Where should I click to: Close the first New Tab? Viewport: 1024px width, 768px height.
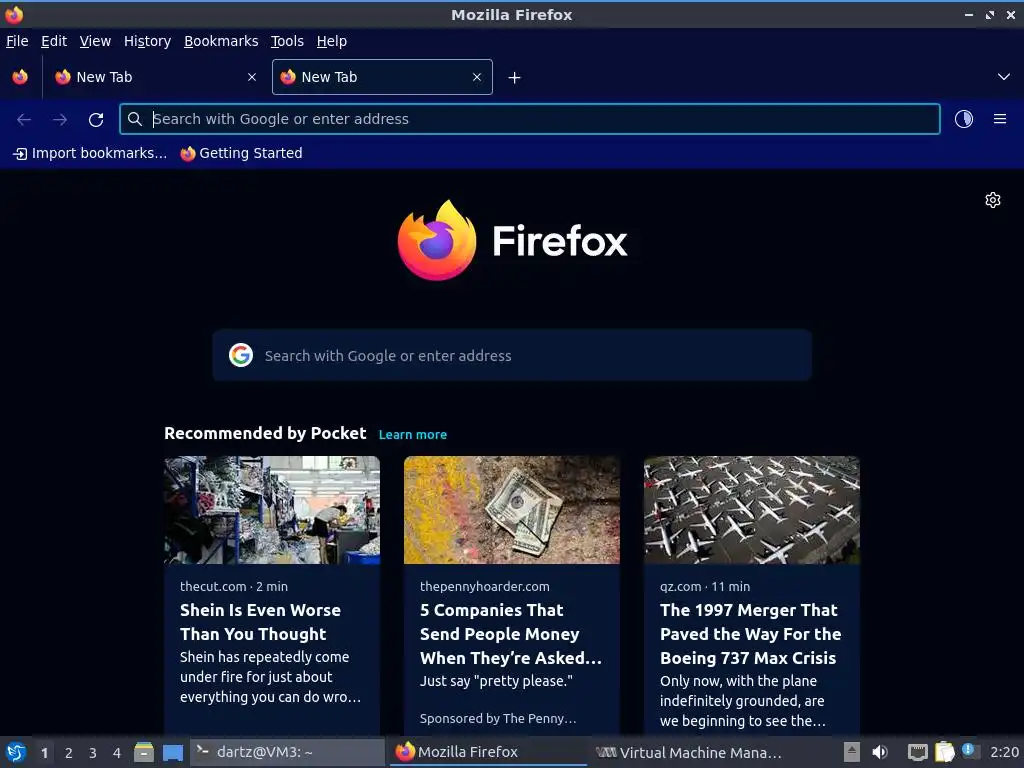coord(252,77)
